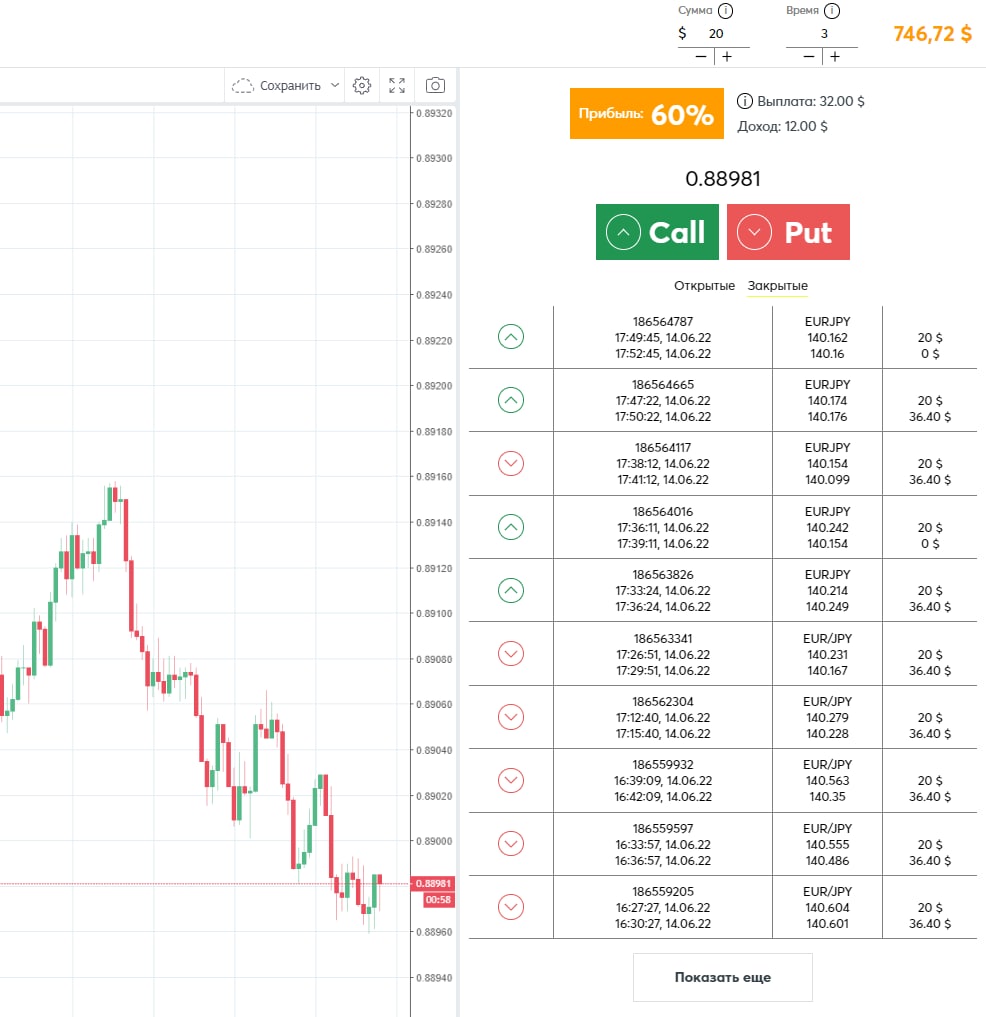Open info icon next to Сумма
This screenshot has width=986, height=1017.
(725, 11)
